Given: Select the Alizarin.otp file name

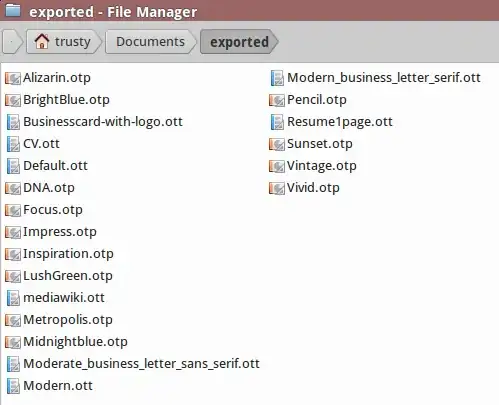Looking at the screenshot, I should 57,78.
